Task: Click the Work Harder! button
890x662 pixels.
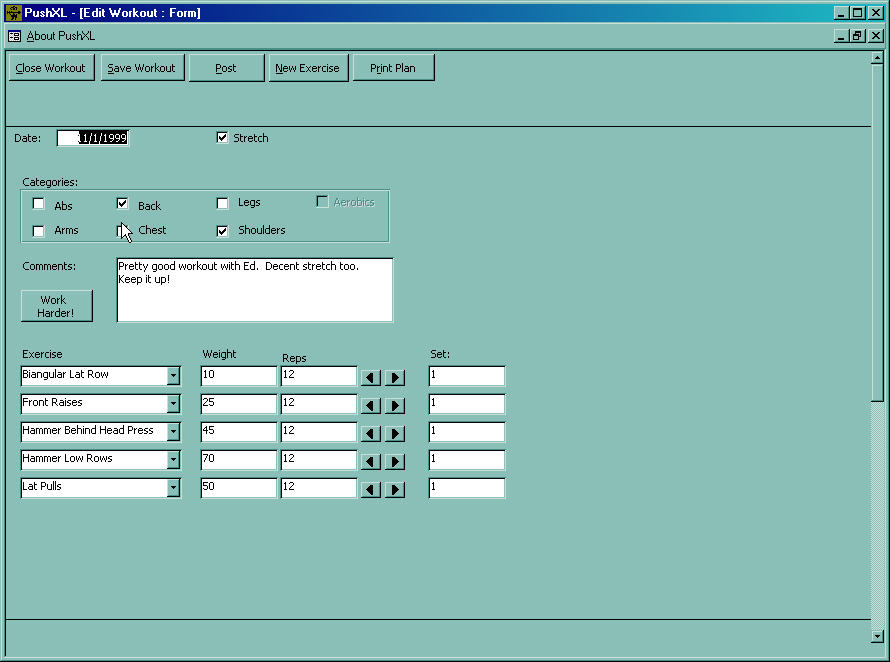Action: tap(56, 307)
